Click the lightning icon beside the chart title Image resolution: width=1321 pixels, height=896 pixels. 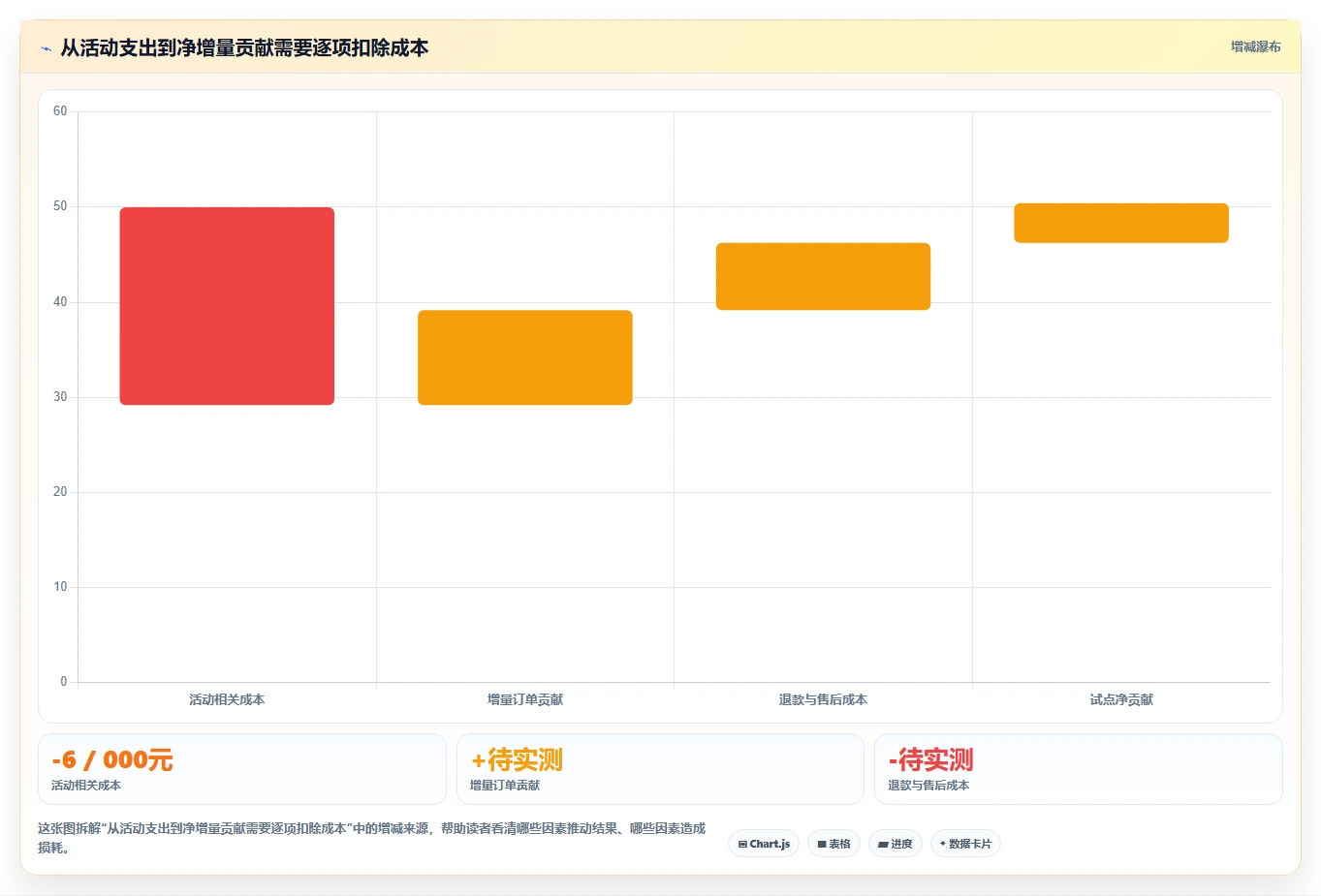tap(46, 48)
